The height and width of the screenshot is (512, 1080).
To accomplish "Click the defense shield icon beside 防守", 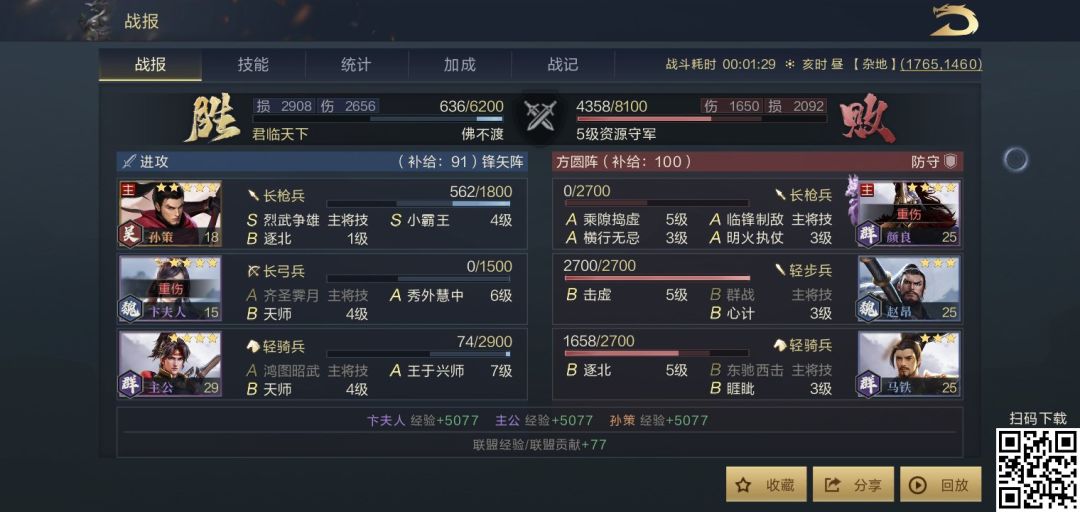I will pyautogui.click(x=950, y=161).
